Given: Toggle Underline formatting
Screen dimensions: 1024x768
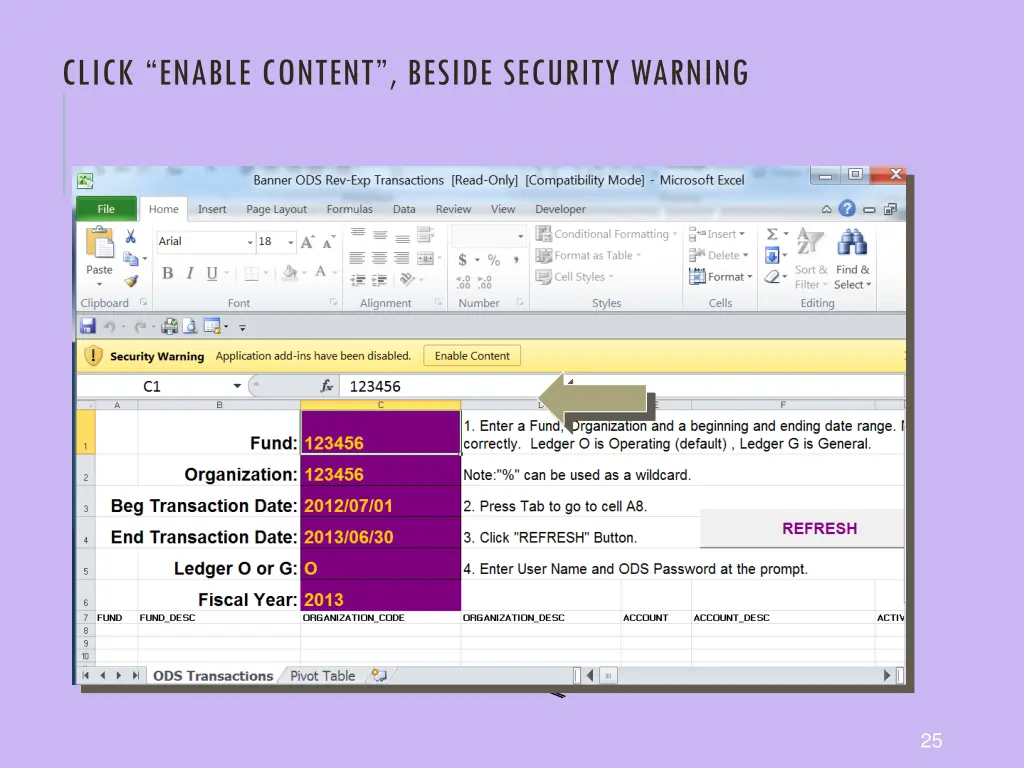Looking at the screenshot, I should tap(211, 273).
